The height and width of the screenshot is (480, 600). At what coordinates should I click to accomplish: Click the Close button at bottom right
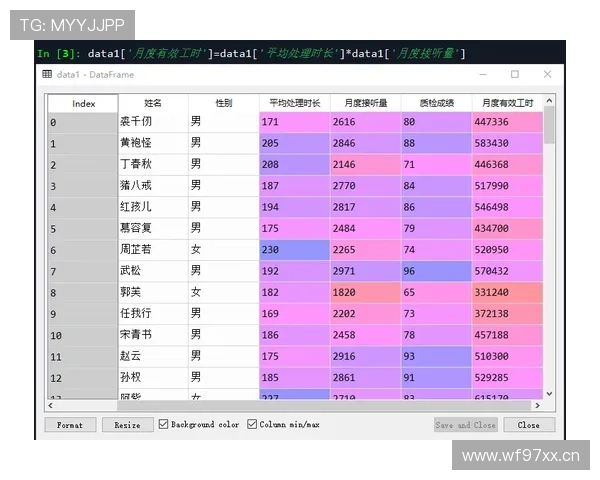tap(529, 425)
